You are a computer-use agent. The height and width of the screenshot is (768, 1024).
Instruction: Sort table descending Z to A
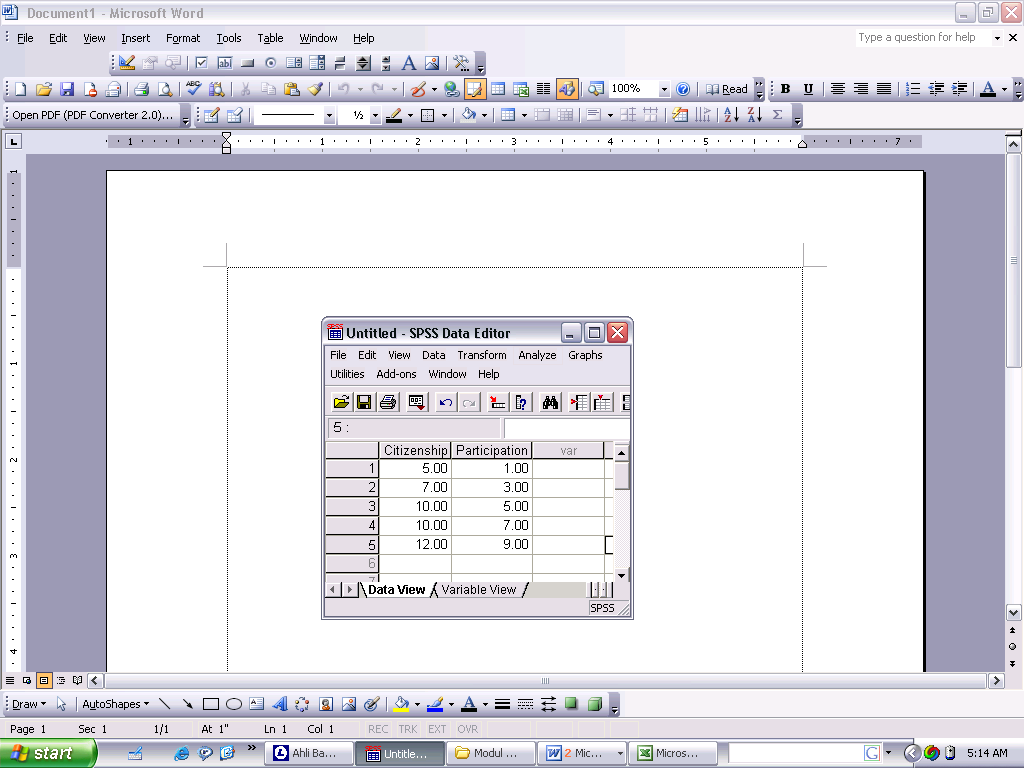click(x=754, y=116)
